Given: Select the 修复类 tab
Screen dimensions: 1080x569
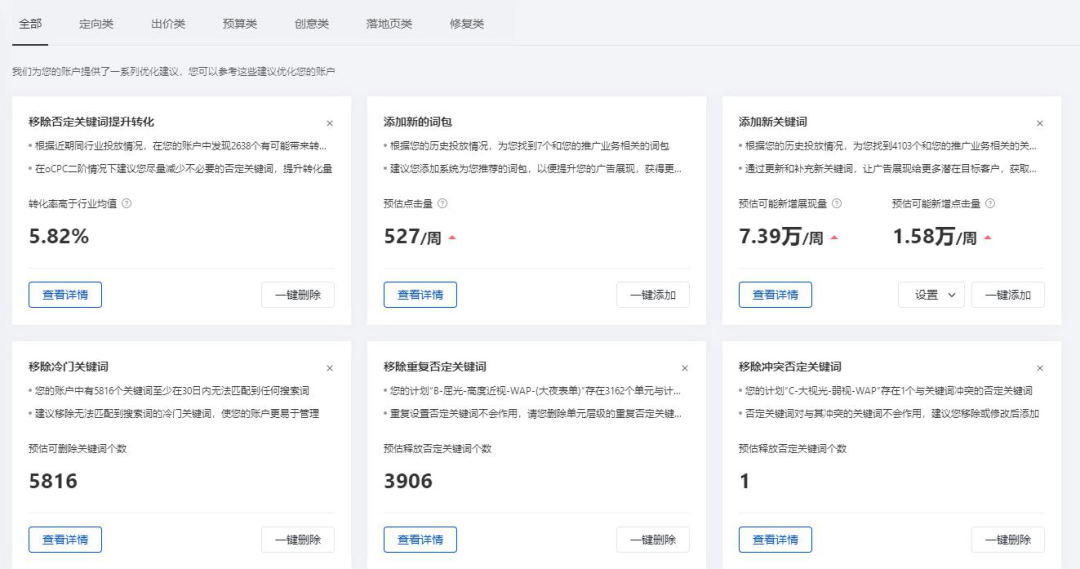Looking at the screenshot, I should [467, 23].
